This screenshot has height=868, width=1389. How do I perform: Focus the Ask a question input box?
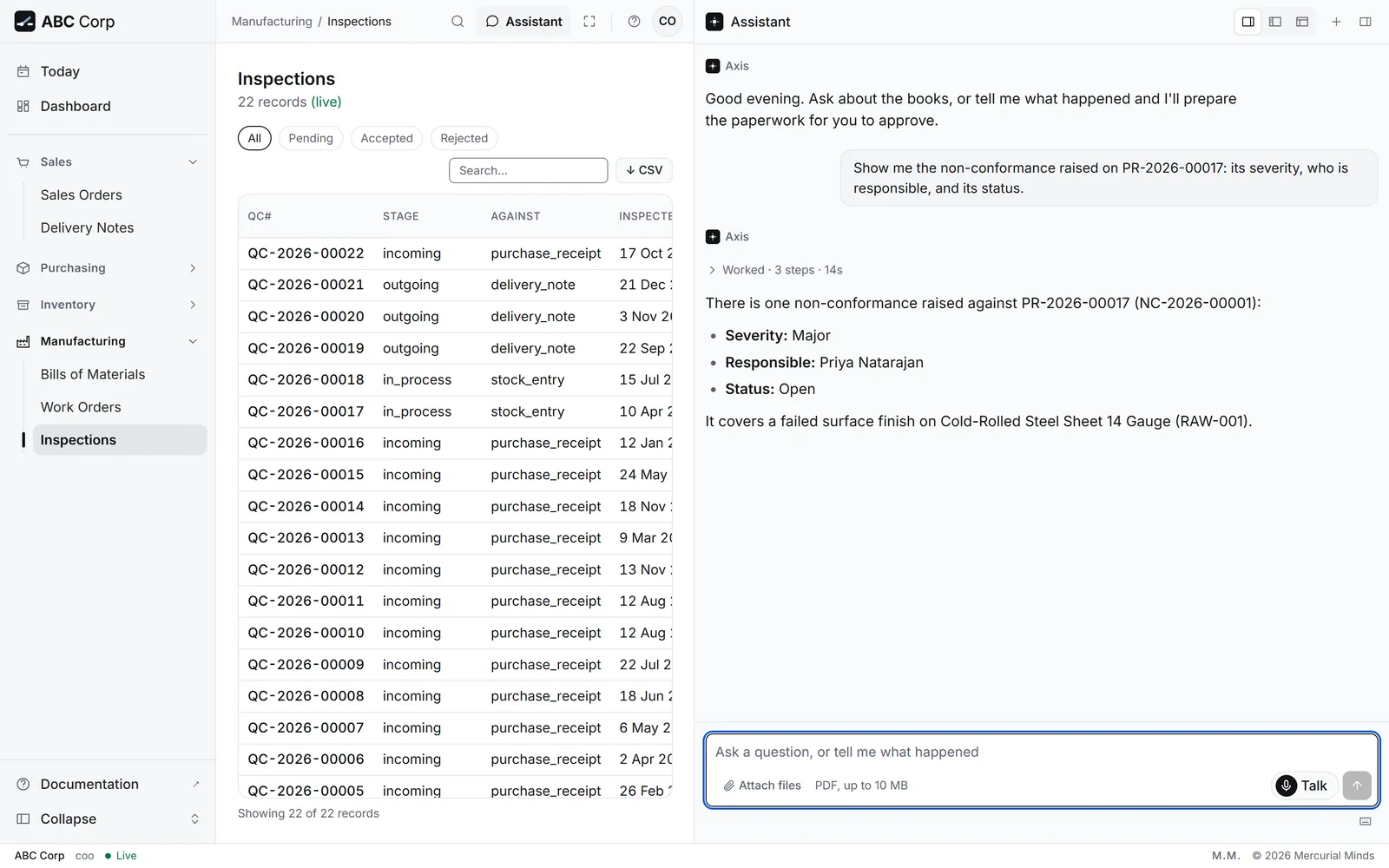tap(1041, 752)
